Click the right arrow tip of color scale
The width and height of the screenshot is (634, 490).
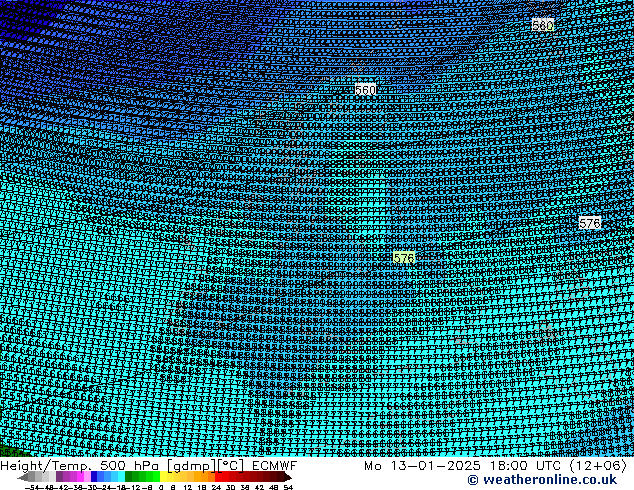[x=288, y=477]
